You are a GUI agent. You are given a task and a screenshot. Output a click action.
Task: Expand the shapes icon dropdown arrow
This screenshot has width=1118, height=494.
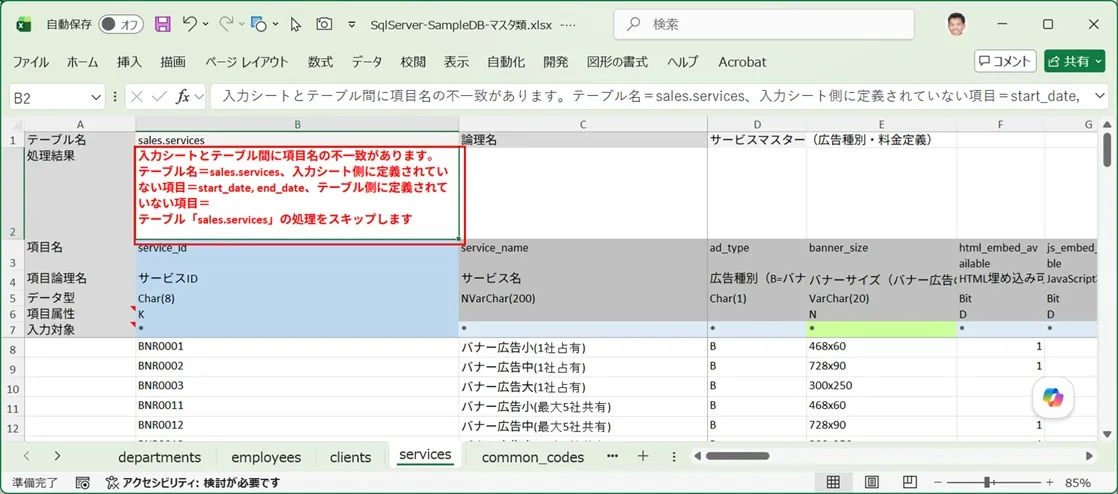pyautogui.click(x=275, y=25)
